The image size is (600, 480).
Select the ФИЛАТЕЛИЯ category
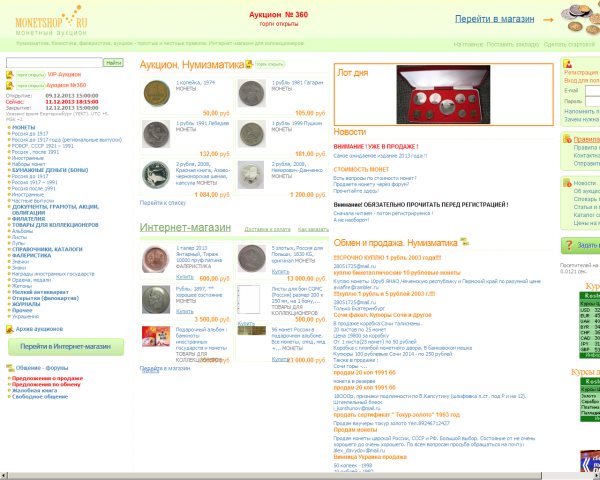point(29,219)
